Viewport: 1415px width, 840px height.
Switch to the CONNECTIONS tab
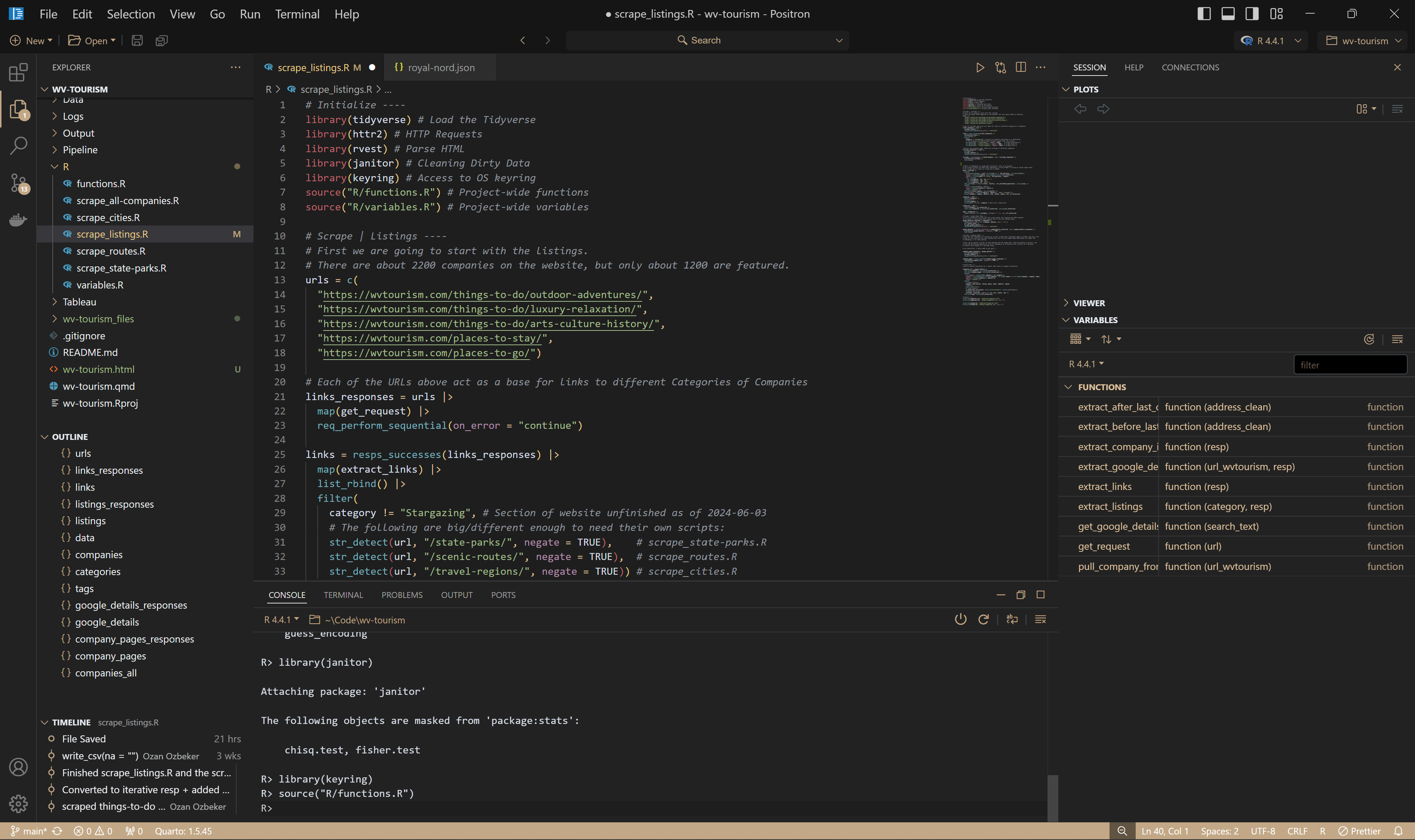1190,67
